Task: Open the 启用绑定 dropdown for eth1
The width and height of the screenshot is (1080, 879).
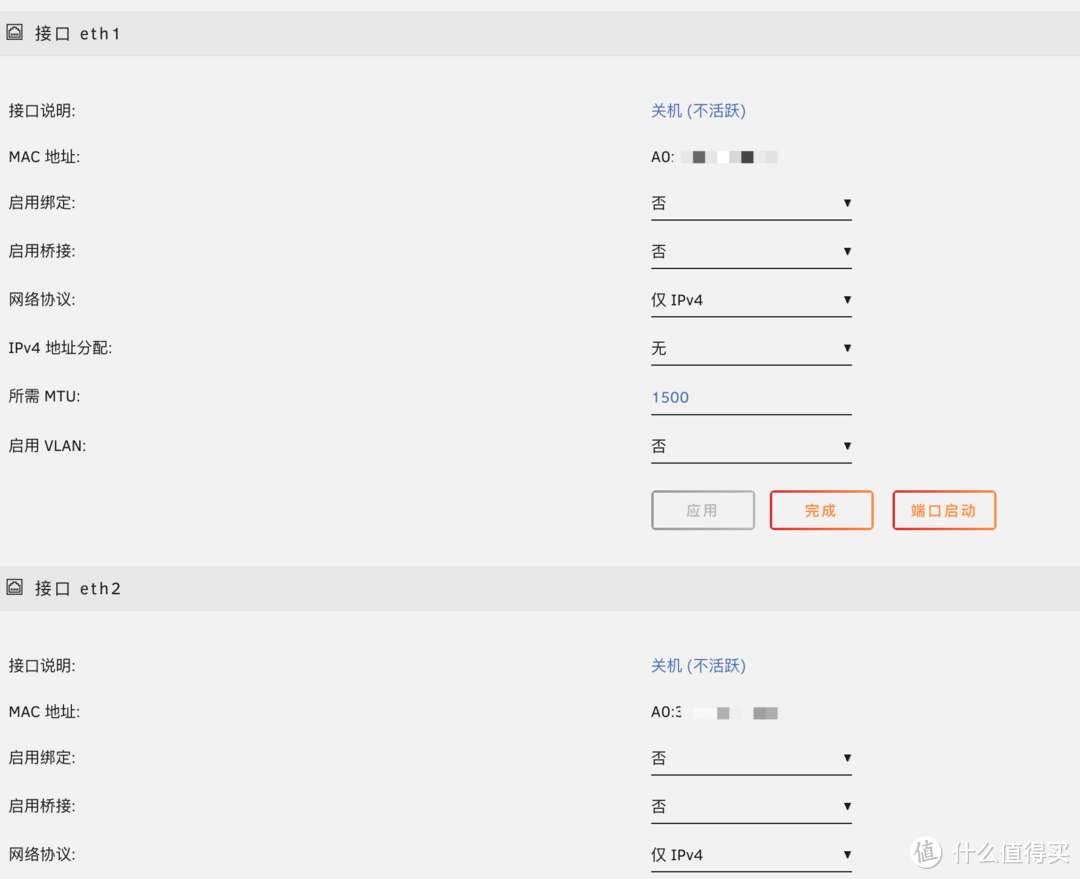Action: pyautogui.click(x=751, y=202)
